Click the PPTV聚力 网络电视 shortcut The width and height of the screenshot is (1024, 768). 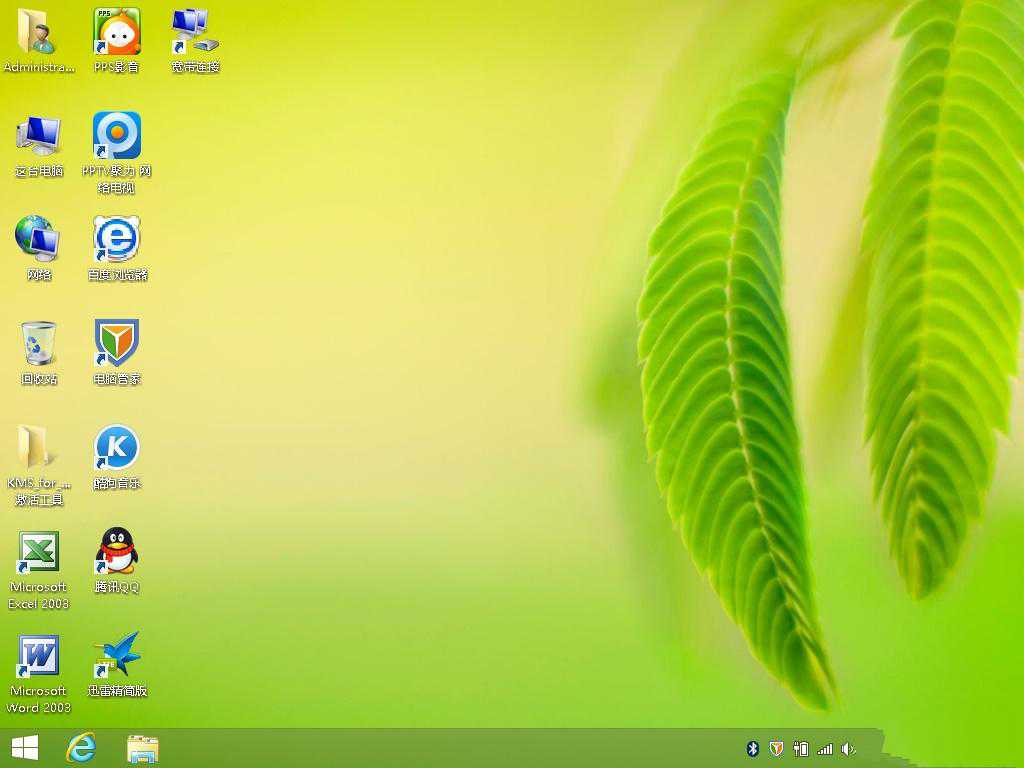117,137
